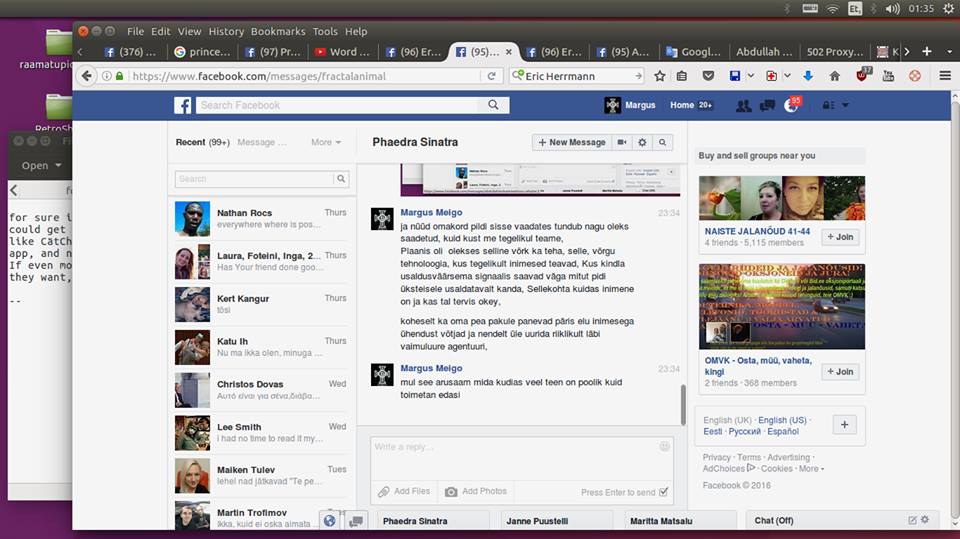
Task: Click the conversation scrollbar thumb
Action: pos(683,404)
